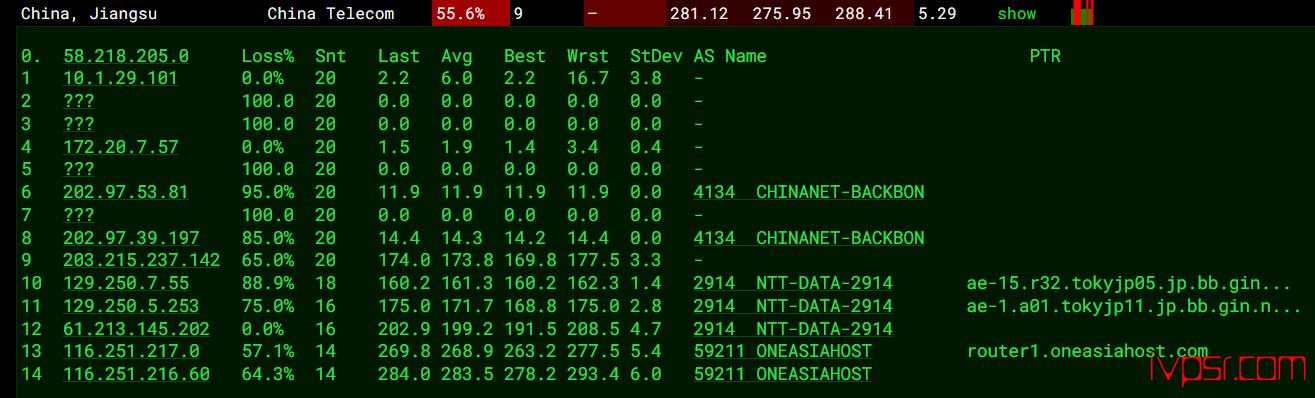Click the '9' hop count in top row

pos(518,14)
